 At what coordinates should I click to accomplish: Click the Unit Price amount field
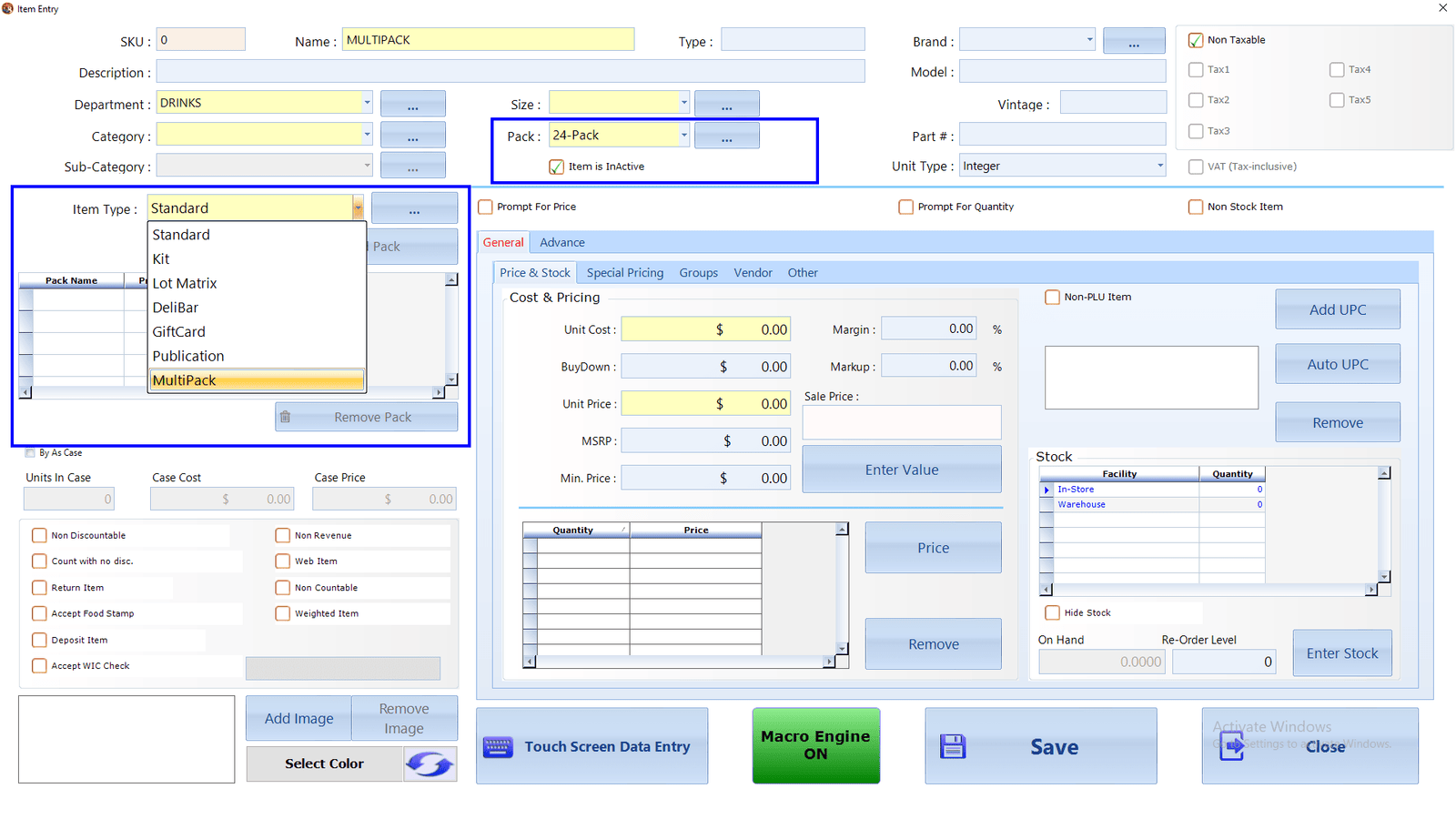tap(706, 403)
